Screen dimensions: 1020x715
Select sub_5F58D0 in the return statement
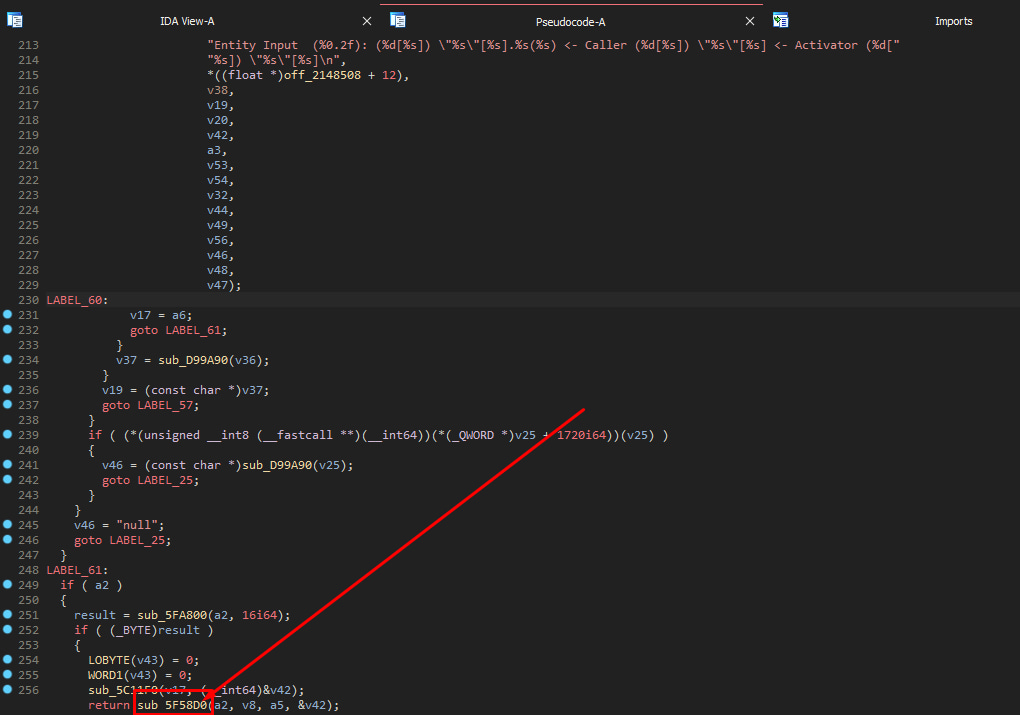[x=172, y=705]
